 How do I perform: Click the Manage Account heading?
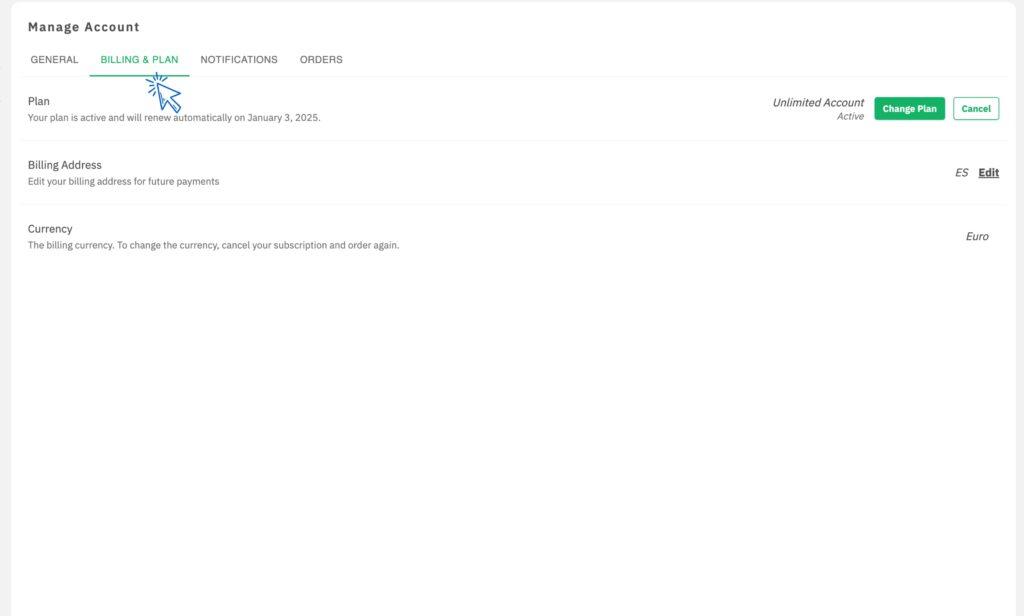(84, 27)
